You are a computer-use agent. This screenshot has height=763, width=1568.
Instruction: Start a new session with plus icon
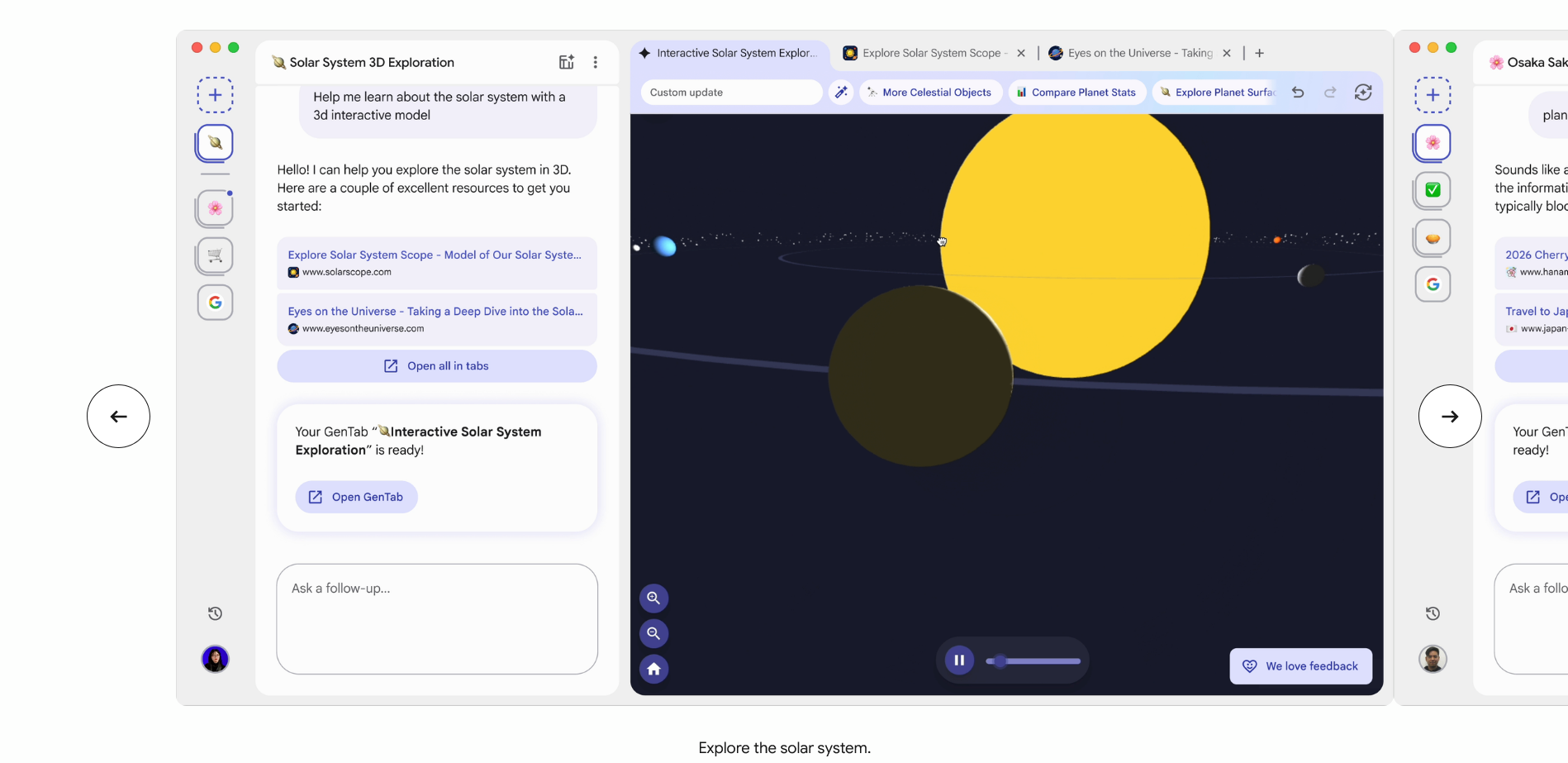pyautogui.click(x=215, y=95)
